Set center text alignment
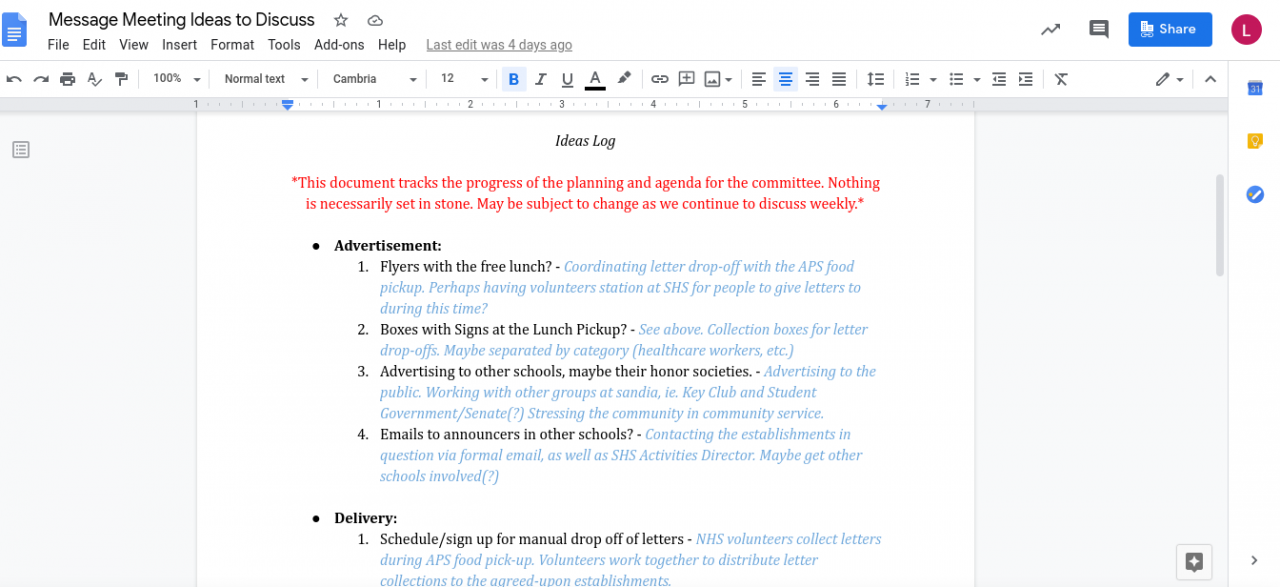The width and height of the screenshot is (1280, 587). point(786,79)
